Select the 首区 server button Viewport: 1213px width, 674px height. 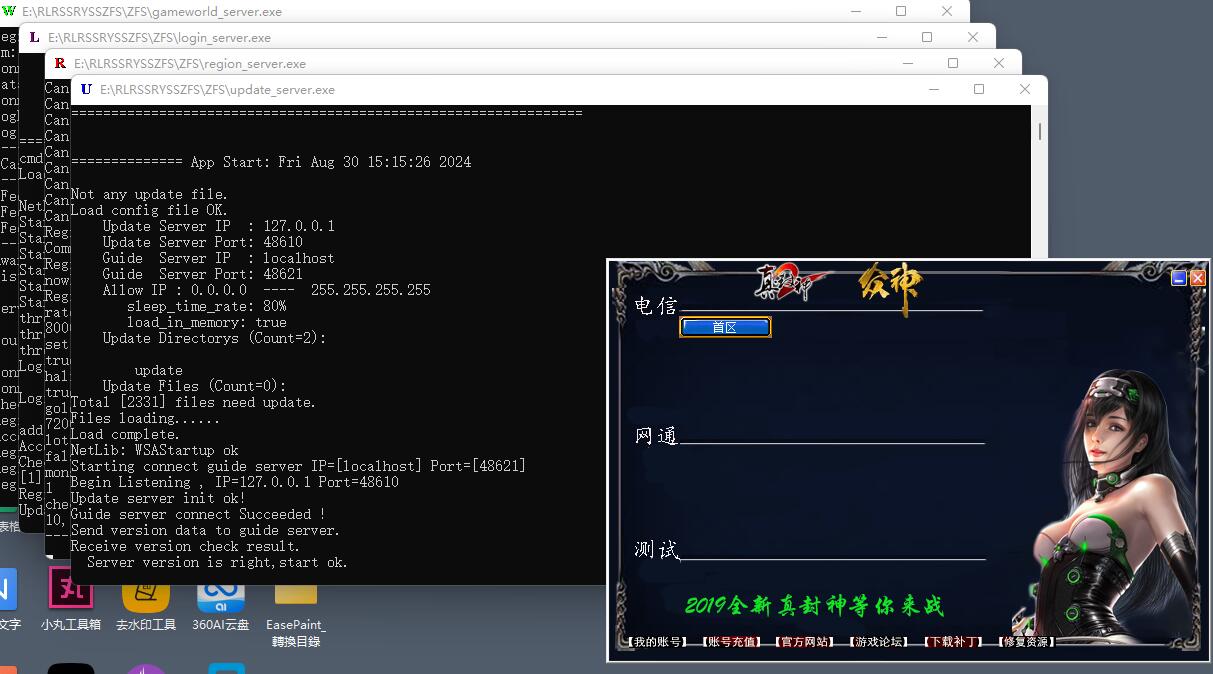pos(725,327)
